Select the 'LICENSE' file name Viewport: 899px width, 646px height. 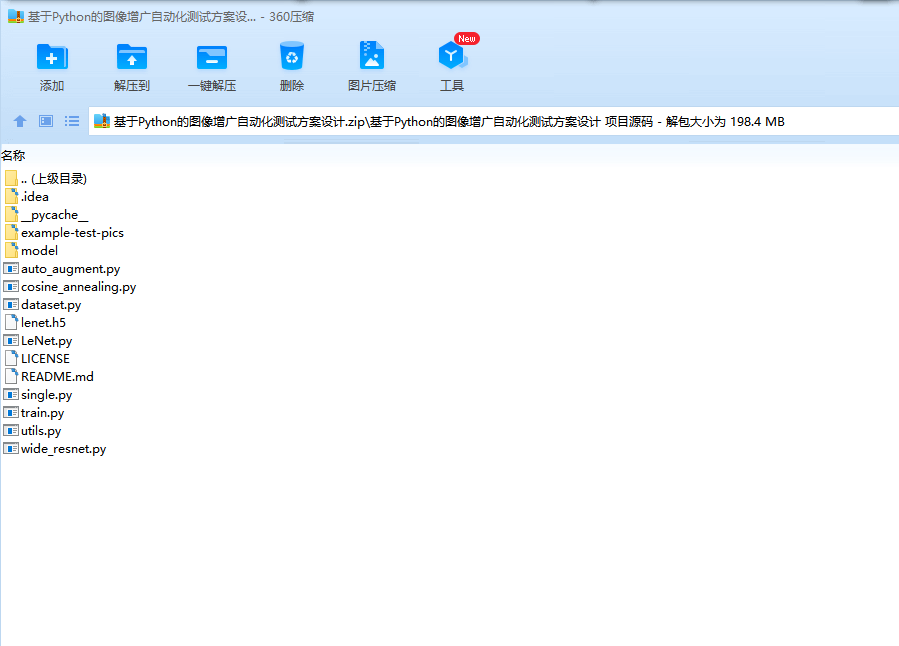point(45,359)
